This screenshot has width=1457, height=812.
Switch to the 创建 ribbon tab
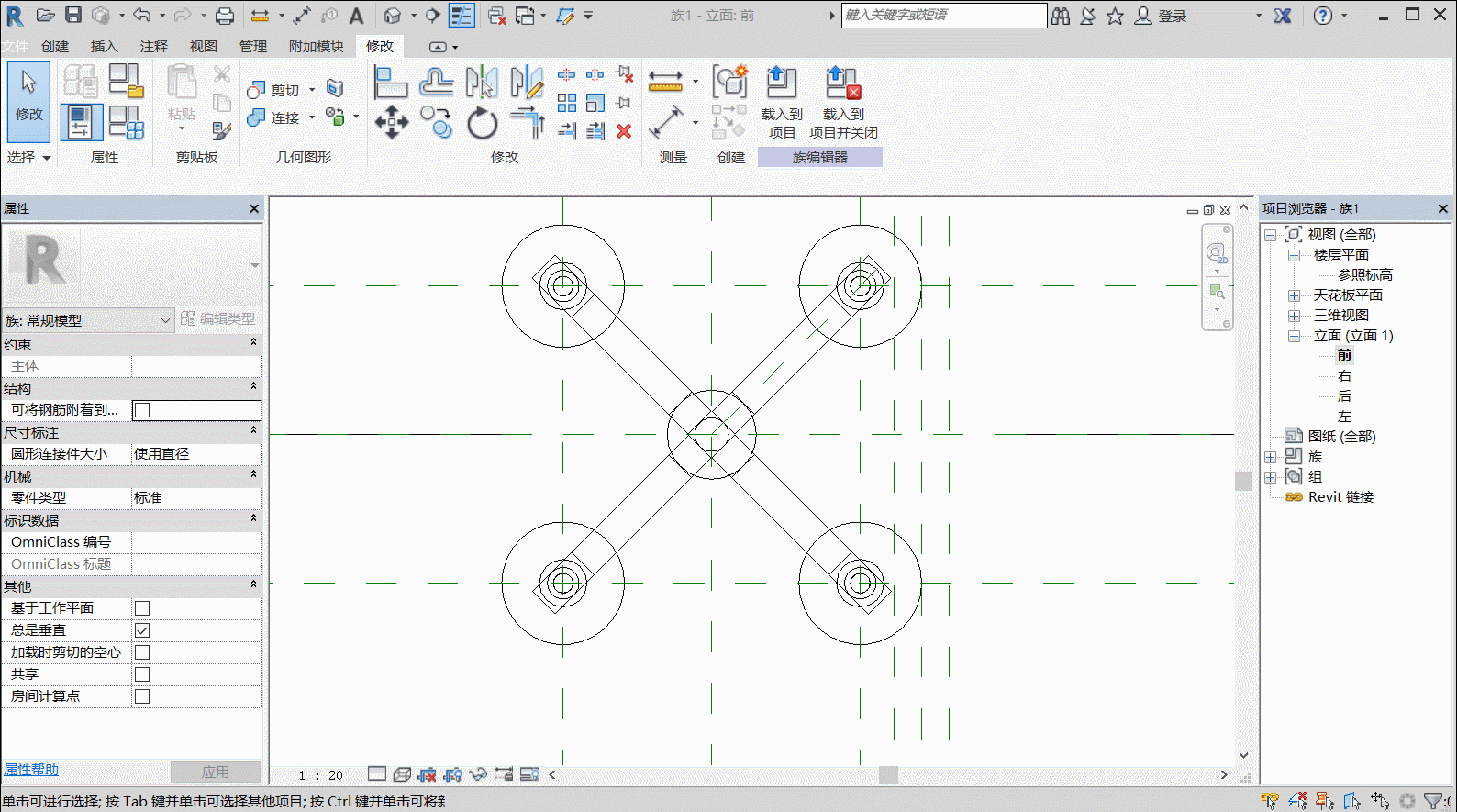pos(55,47)
